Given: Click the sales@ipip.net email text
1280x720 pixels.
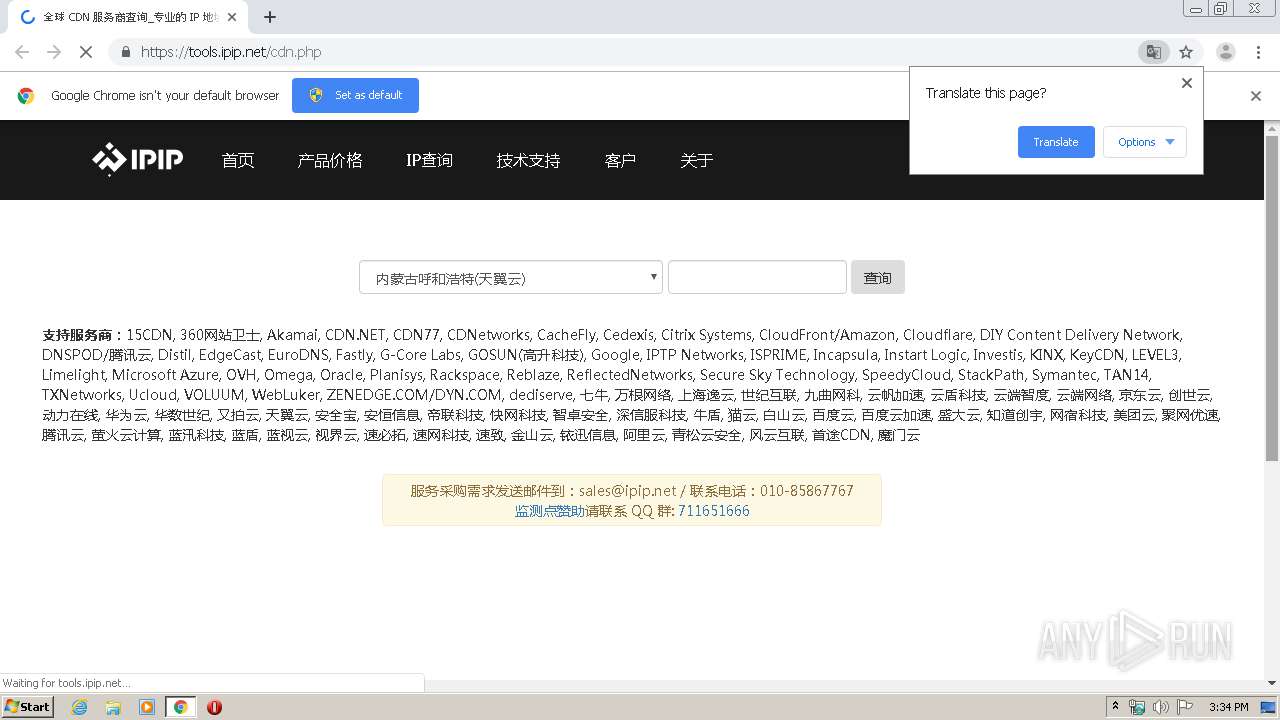Looking at the screenshot, I should coord(627,491).
